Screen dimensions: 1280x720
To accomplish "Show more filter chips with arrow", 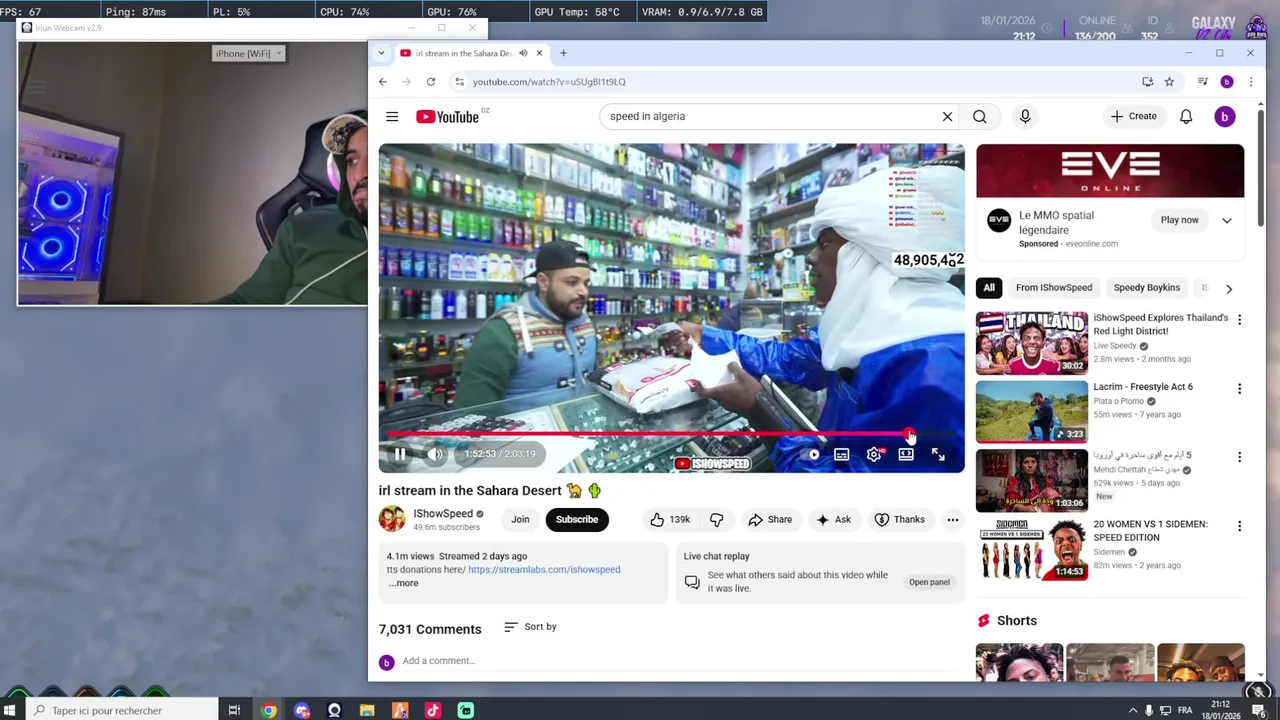I will [x=1229, y=289].
